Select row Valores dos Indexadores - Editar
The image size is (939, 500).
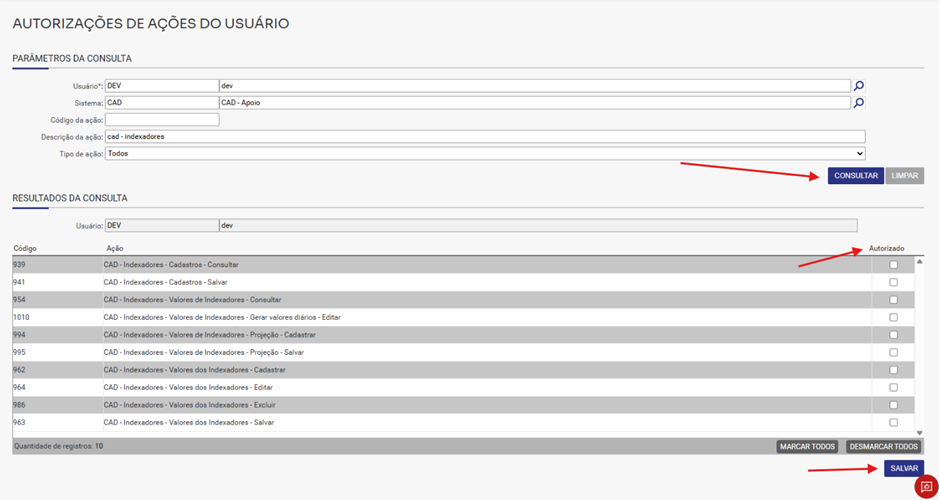[x=188, y=387]
